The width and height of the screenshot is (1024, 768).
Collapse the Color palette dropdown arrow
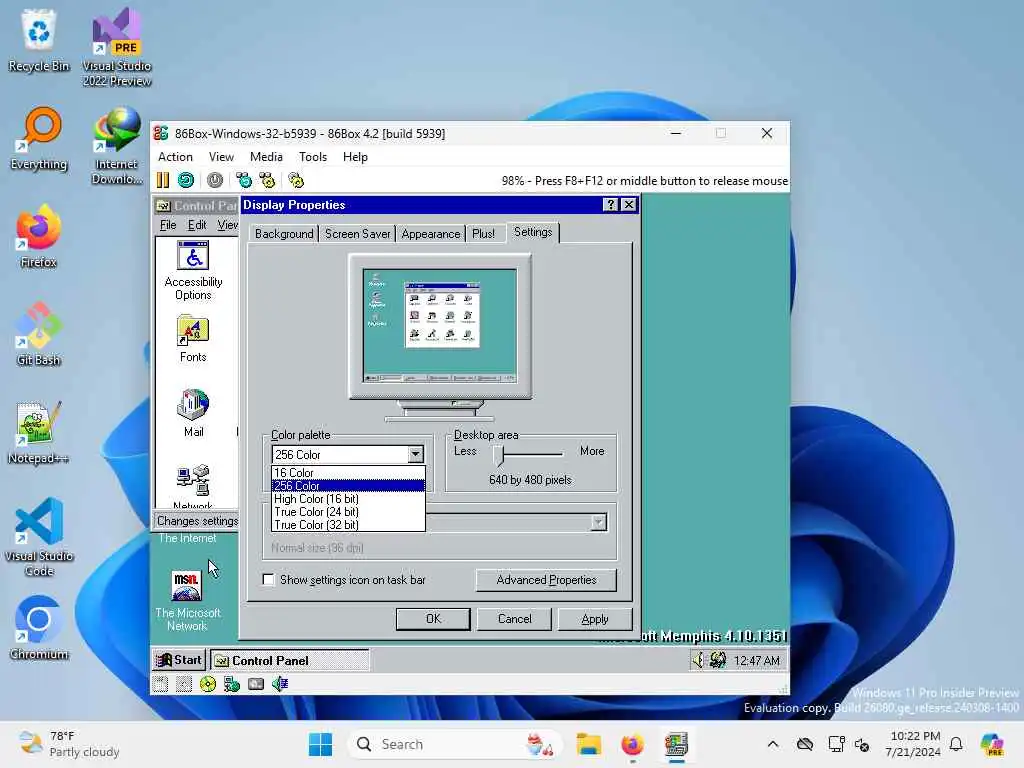tap(415, 454)
